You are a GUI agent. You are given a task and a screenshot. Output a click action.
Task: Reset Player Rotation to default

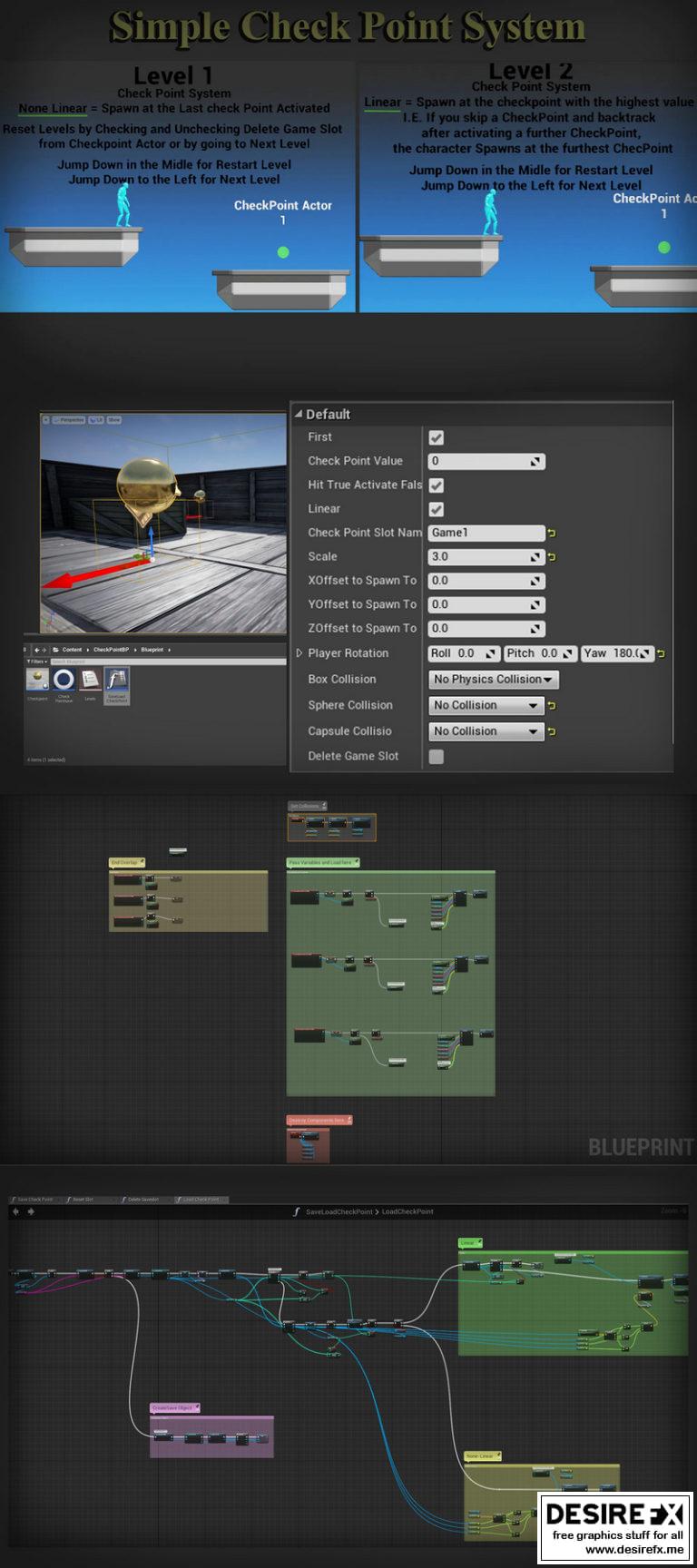[x=661, y=653]
